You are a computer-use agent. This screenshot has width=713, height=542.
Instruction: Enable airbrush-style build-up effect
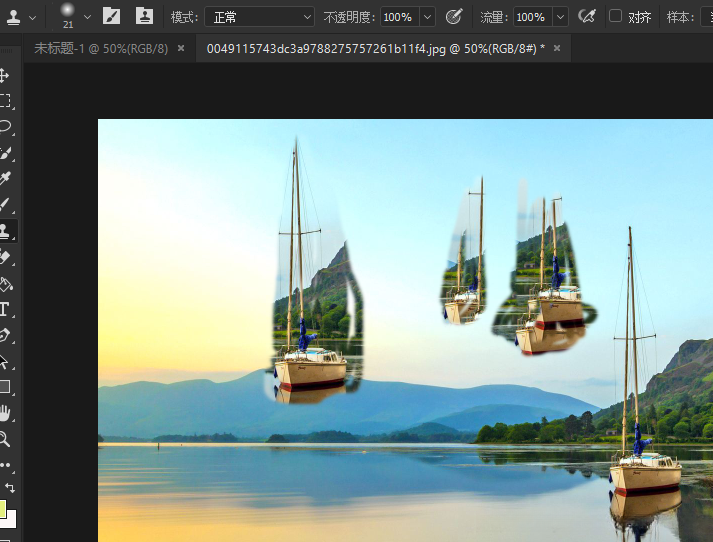point(587,17)
